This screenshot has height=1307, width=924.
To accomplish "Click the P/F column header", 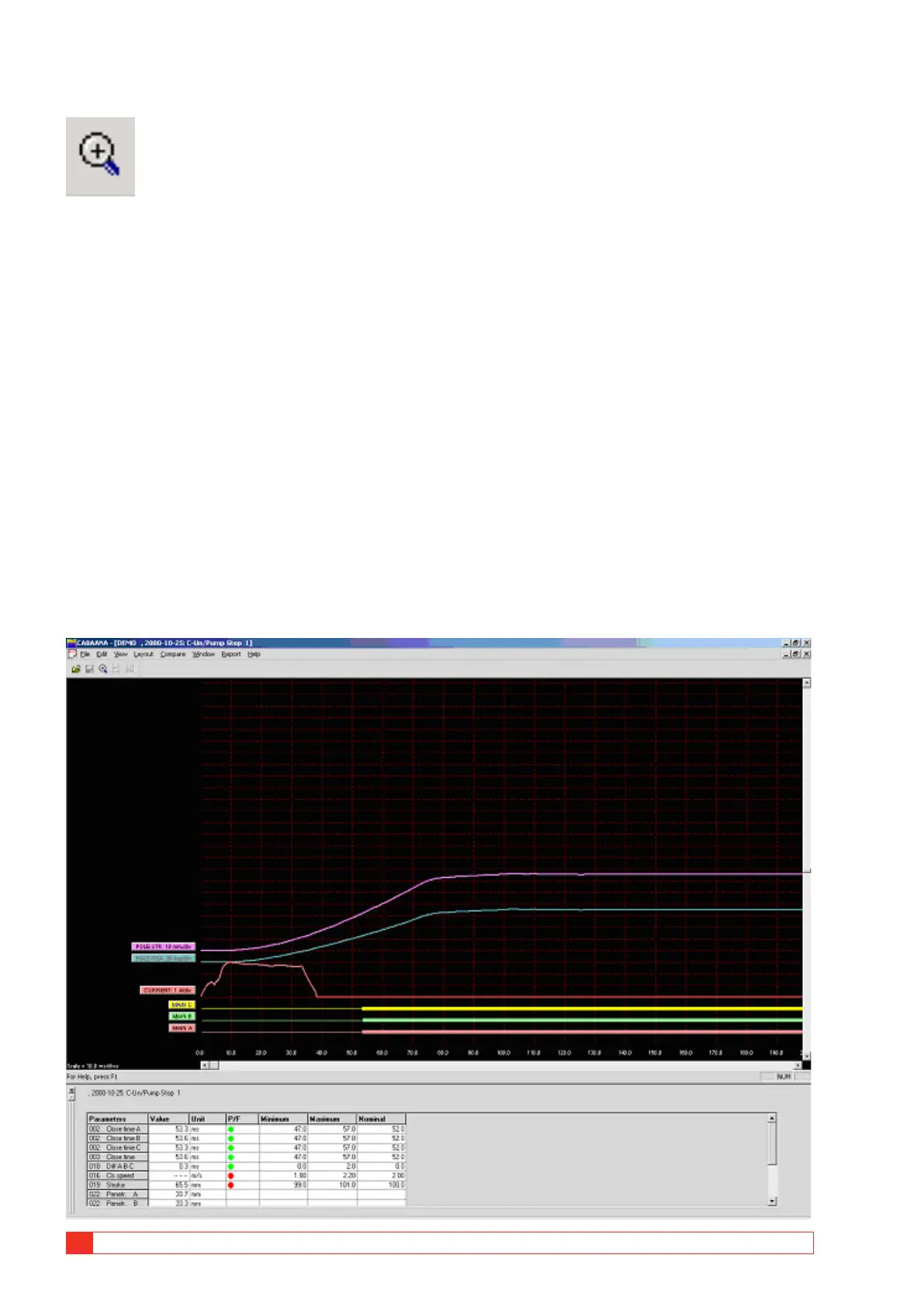I will (x=242, y=1119).
